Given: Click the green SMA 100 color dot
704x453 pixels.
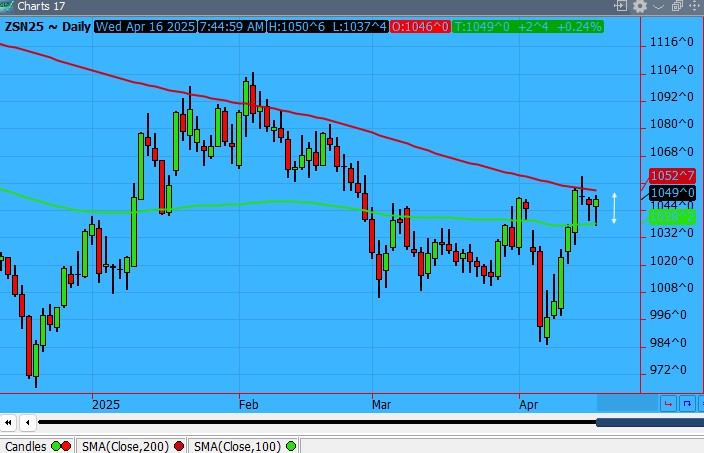Looking at the screenshot, I should pyautogui.click(x=291, y=446).
